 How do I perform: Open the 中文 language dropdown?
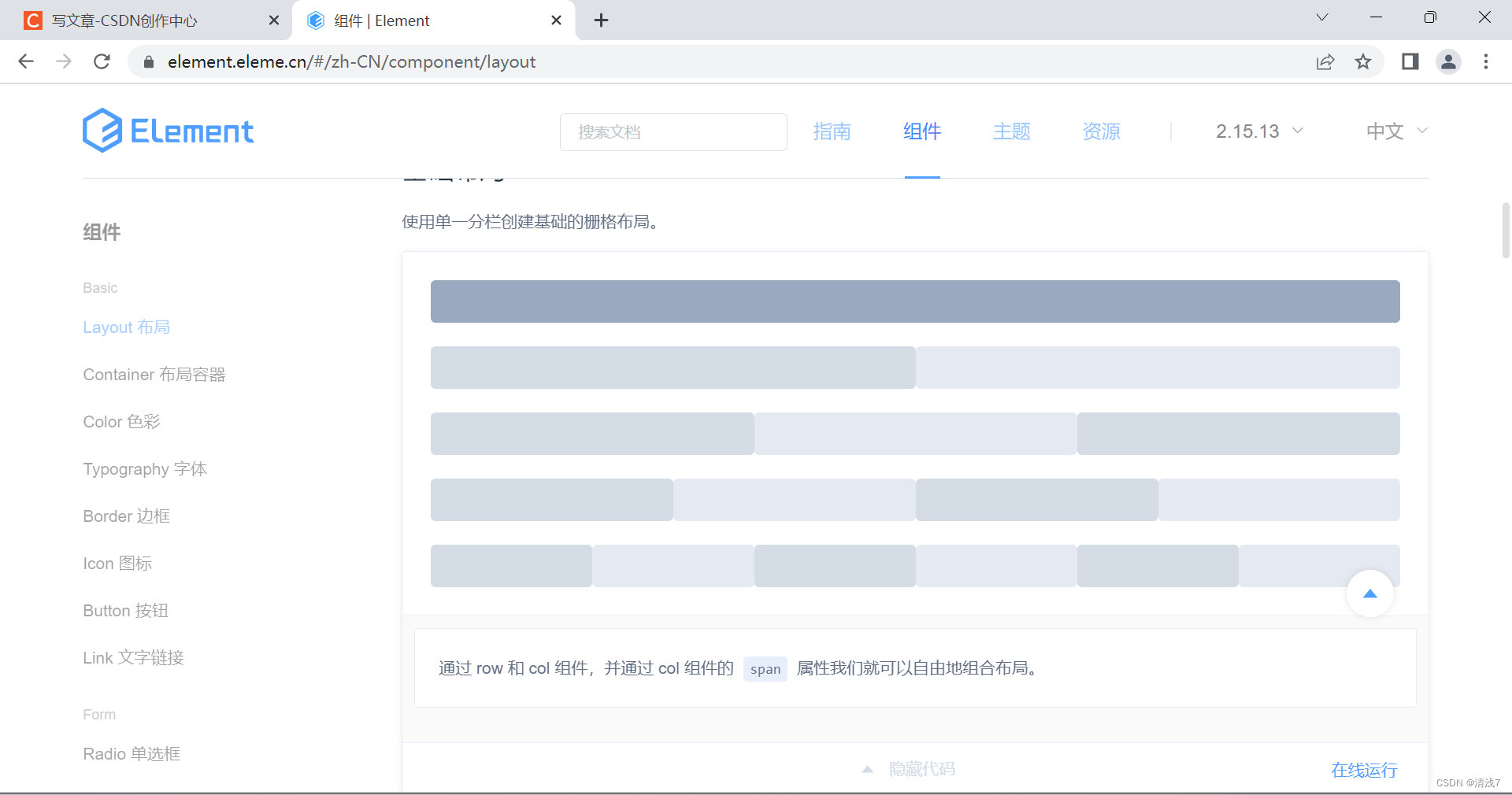pos(1395,131)
